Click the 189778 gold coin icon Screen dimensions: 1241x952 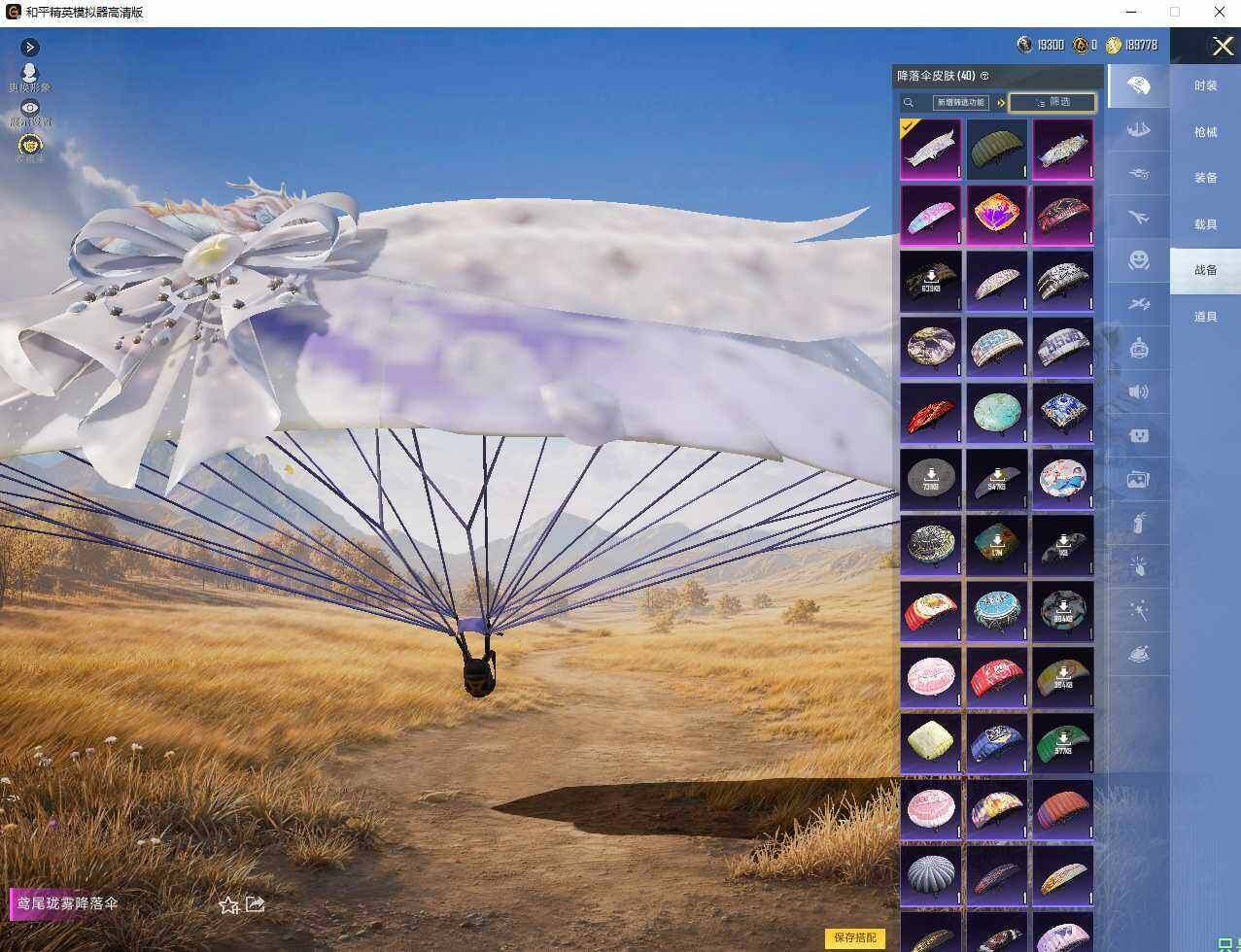[x=1114, y=45]
